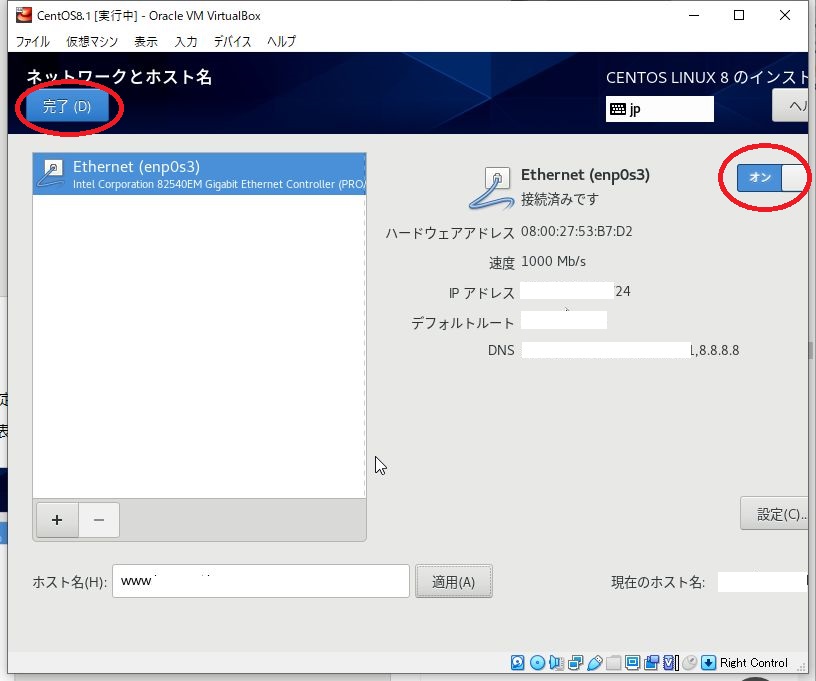Click the Ethernet (enp0s3) heading in the details pane

(585, 175)
